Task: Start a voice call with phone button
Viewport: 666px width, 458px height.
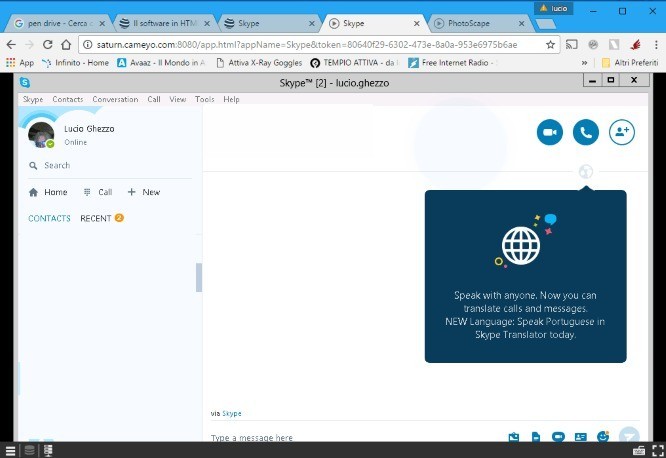Action: 585,132
